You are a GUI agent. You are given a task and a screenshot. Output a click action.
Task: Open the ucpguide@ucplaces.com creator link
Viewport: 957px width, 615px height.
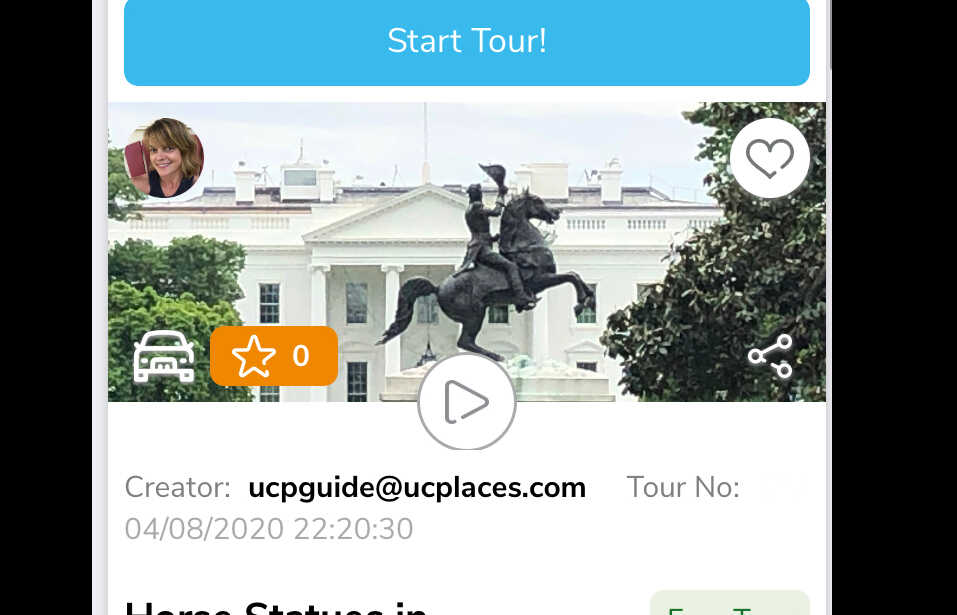pyautogui.click(x=417, y=487)
